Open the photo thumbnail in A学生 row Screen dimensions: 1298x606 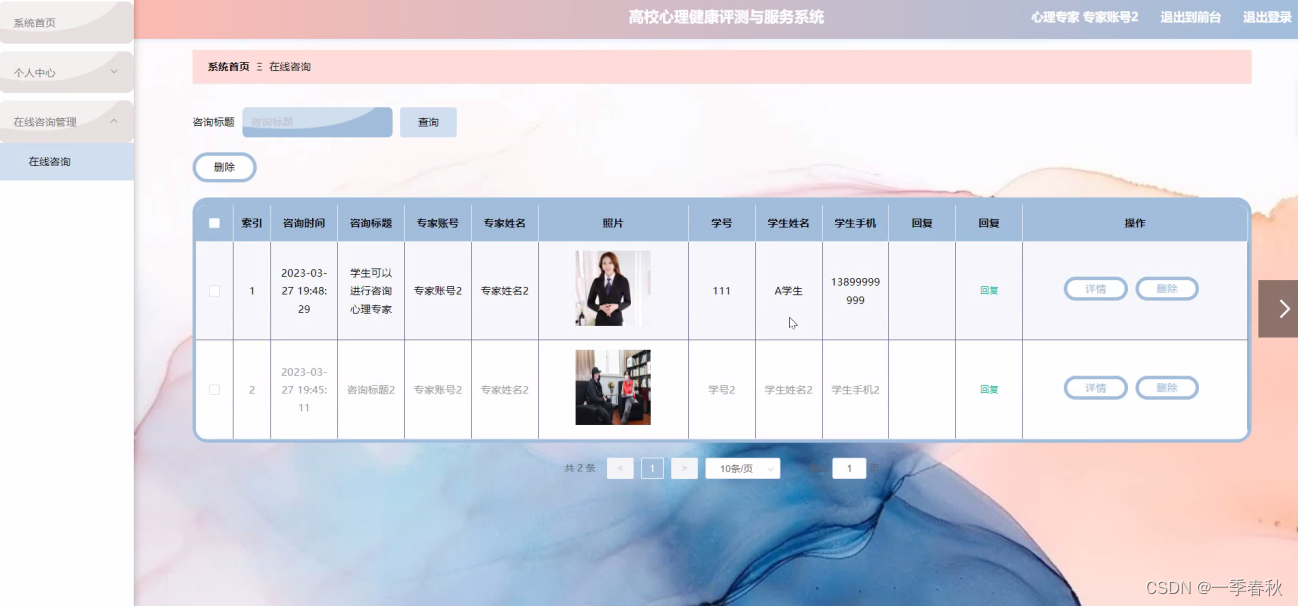point(613,288)
